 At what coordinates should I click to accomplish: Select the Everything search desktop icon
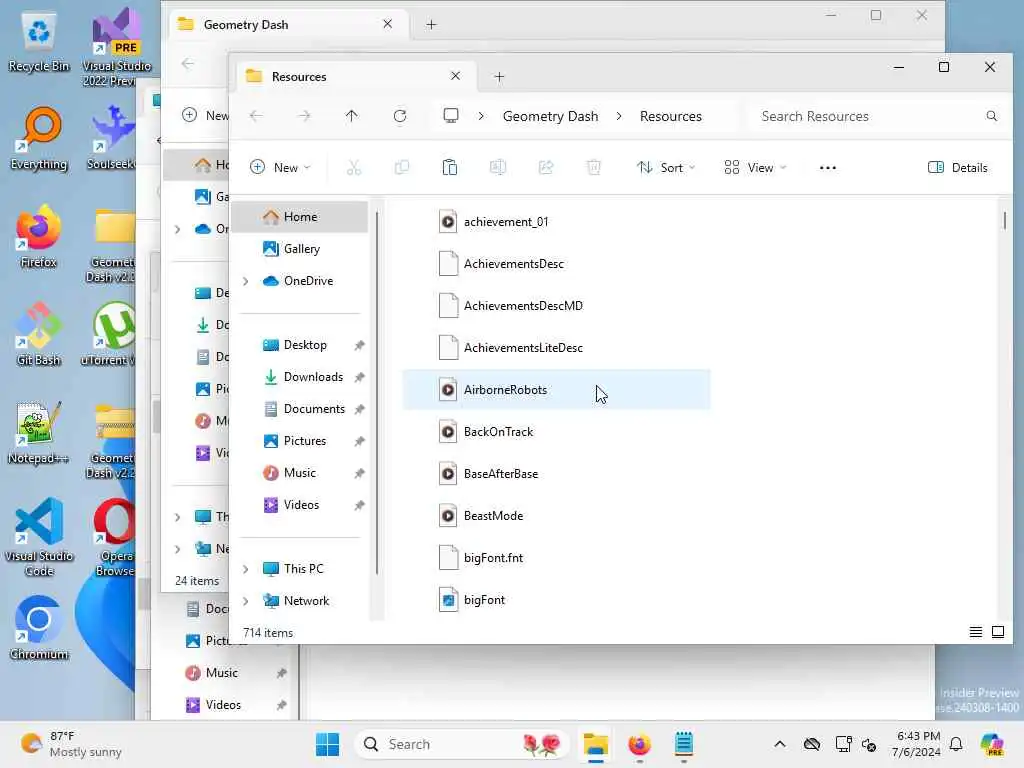[39, 139]
